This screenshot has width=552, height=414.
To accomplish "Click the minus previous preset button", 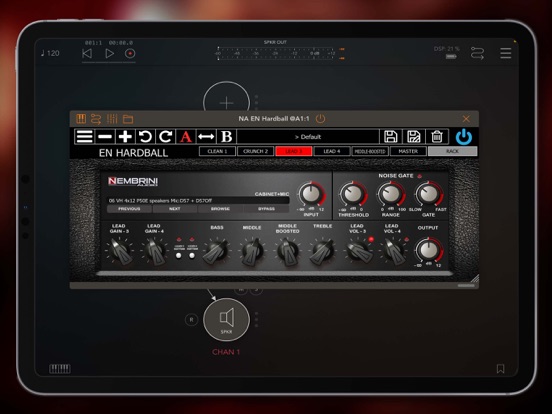I will tap(105, 136).
